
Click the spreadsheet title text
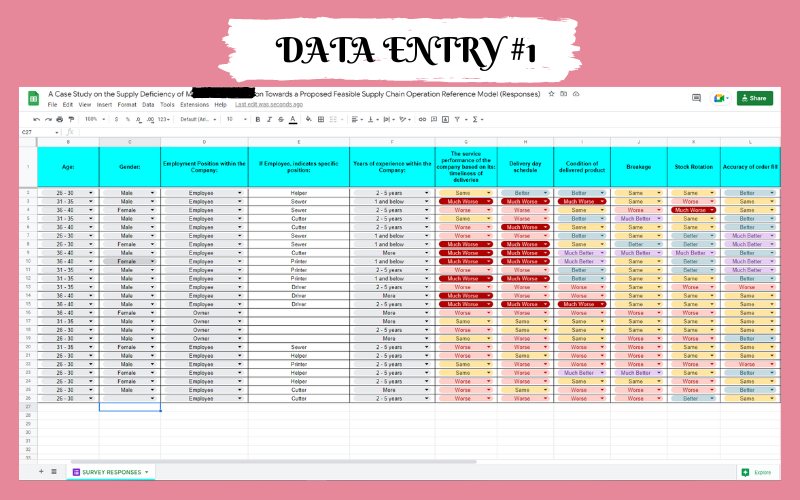click(x=294, y=94)
